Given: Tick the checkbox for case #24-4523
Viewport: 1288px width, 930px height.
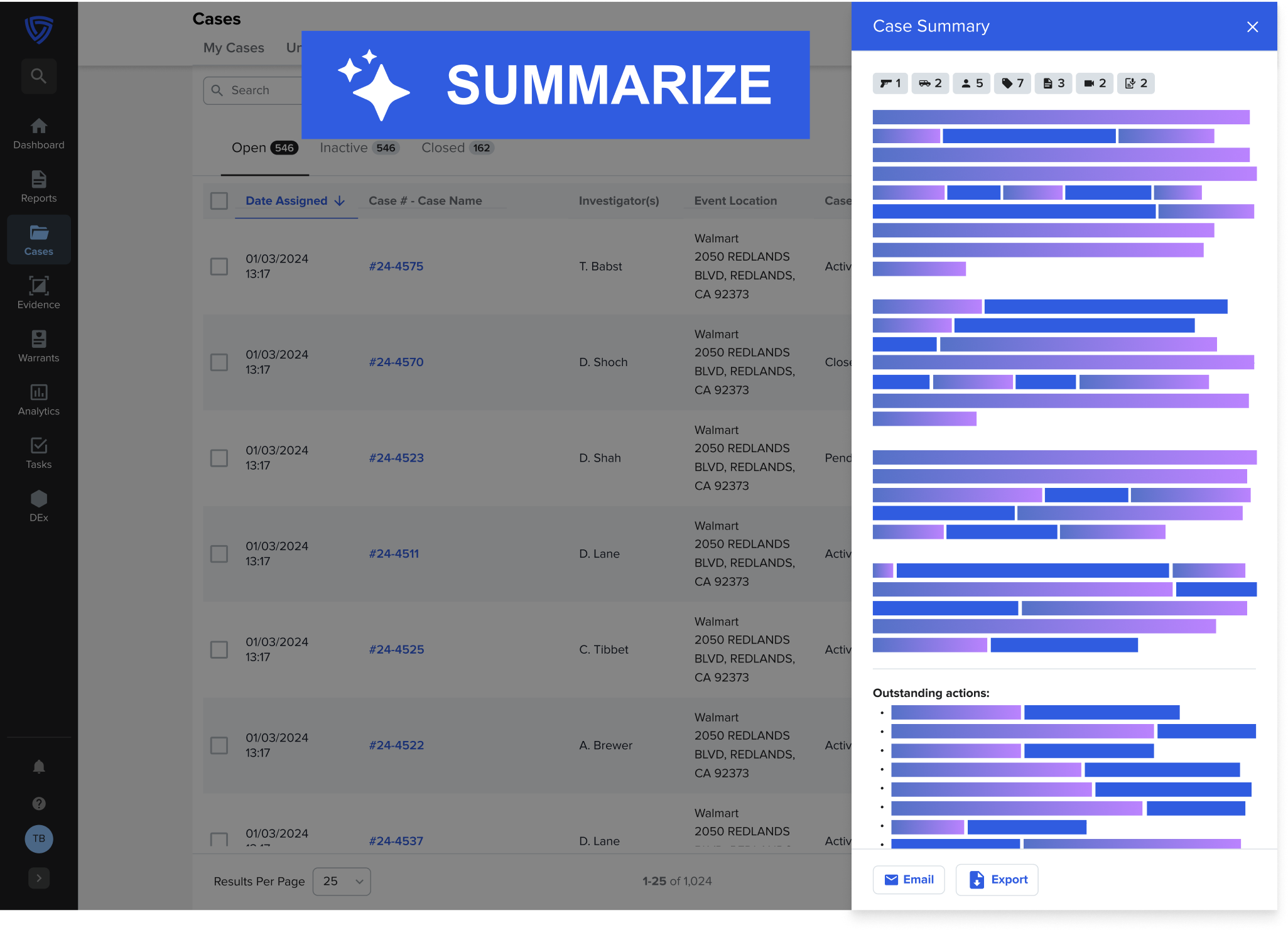Looking at the screenshot, I should (x=219, y=458).
